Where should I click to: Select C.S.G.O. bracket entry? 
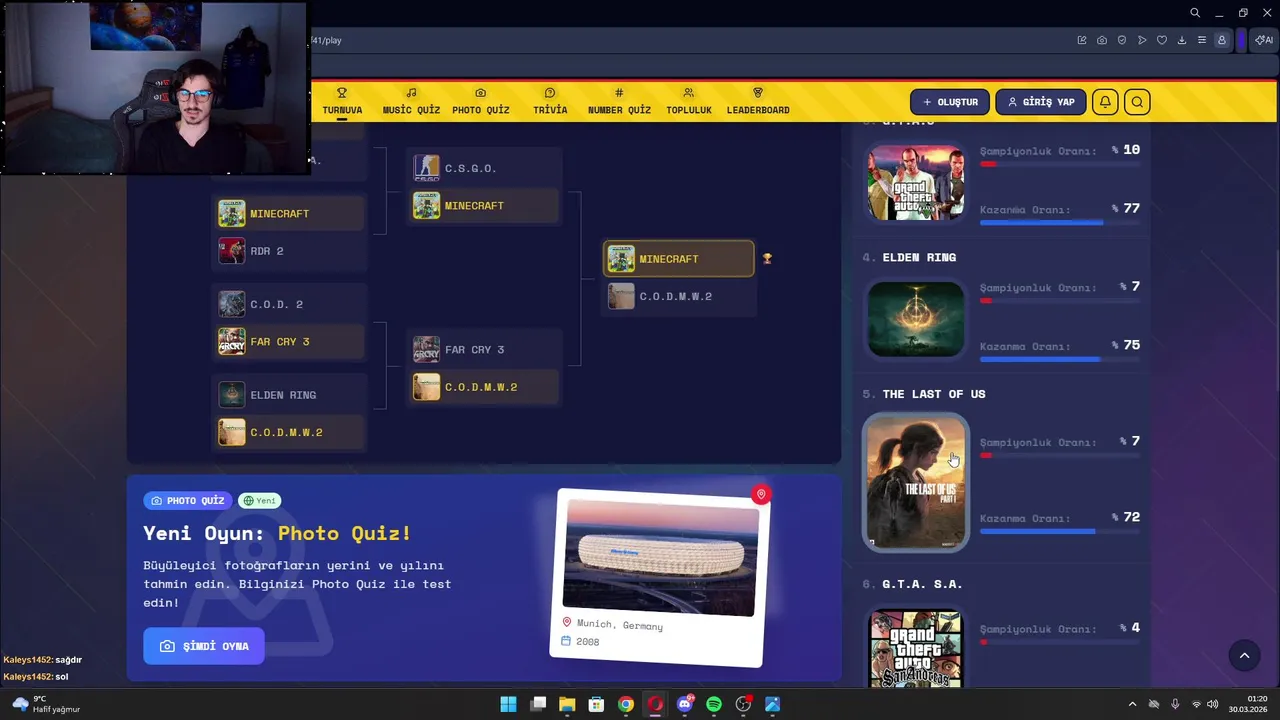[x=485, y=168]
